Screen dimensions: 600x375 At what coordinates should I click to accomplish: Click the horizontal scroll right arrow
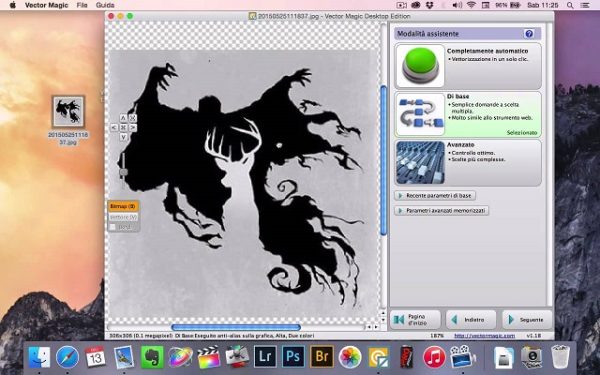click(x=376, y=327)
